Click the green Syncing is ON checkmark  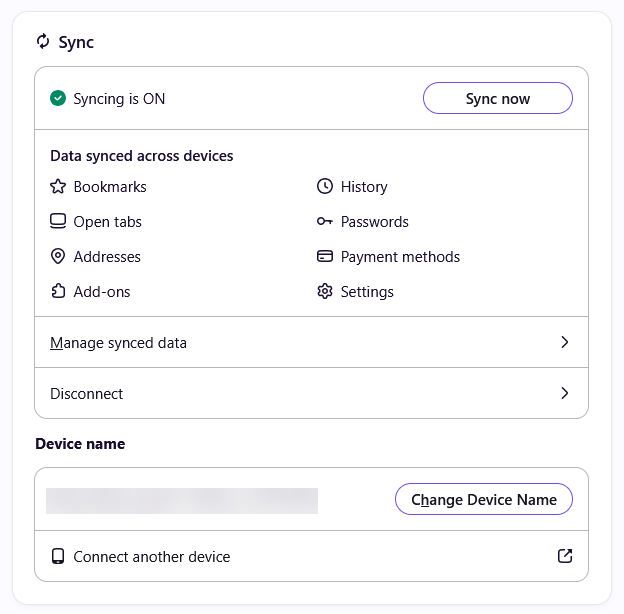pos(58,98)
